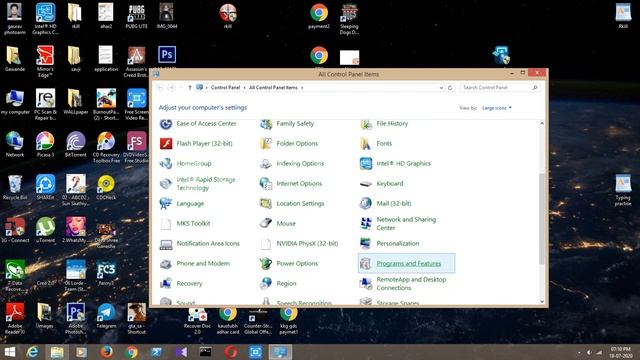Image resolution: width=640 pixels, height=360 pixels.
Task: Select the PUBG LITE desktop shortcut
Action: click(x=136, y=16)
